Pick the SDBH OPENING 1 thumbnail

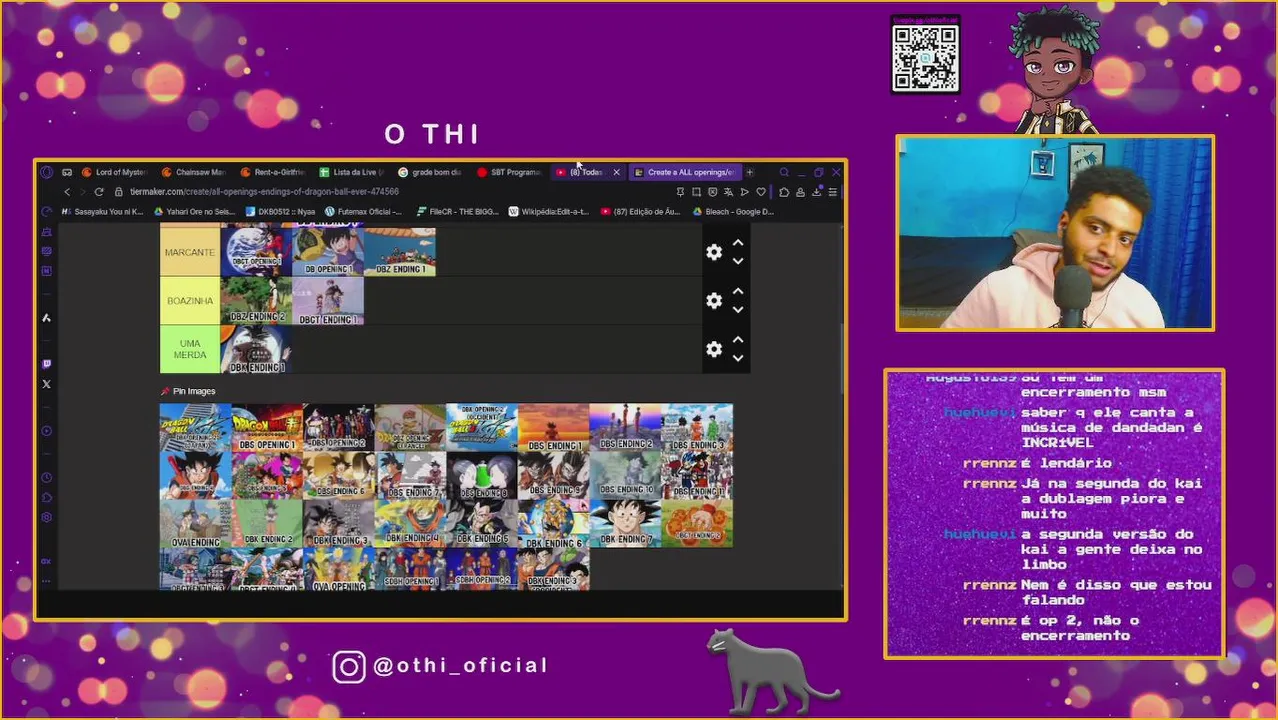tap(410, 569)
